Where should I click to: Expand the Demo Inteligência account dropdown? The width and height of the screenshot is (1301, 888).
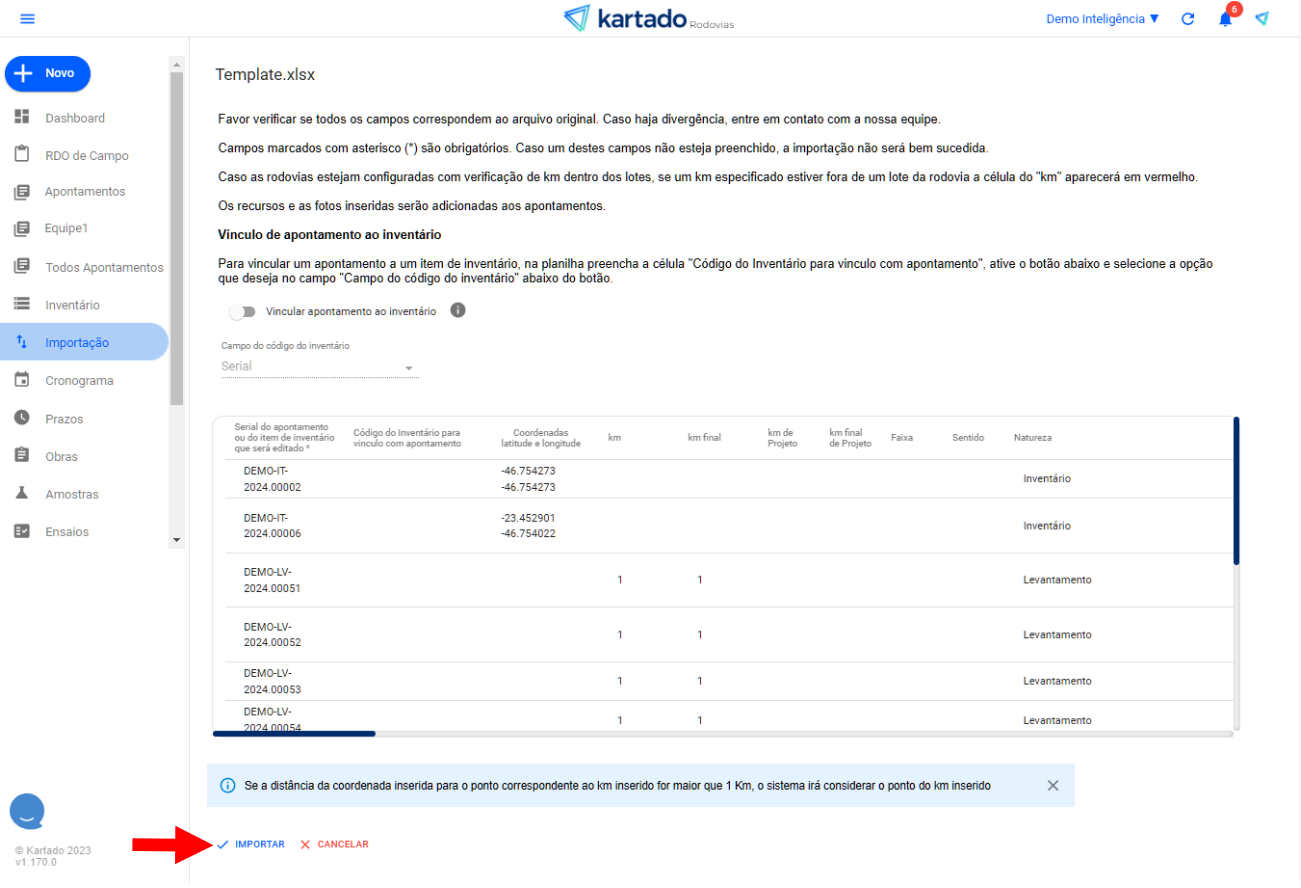point(1102,19)
